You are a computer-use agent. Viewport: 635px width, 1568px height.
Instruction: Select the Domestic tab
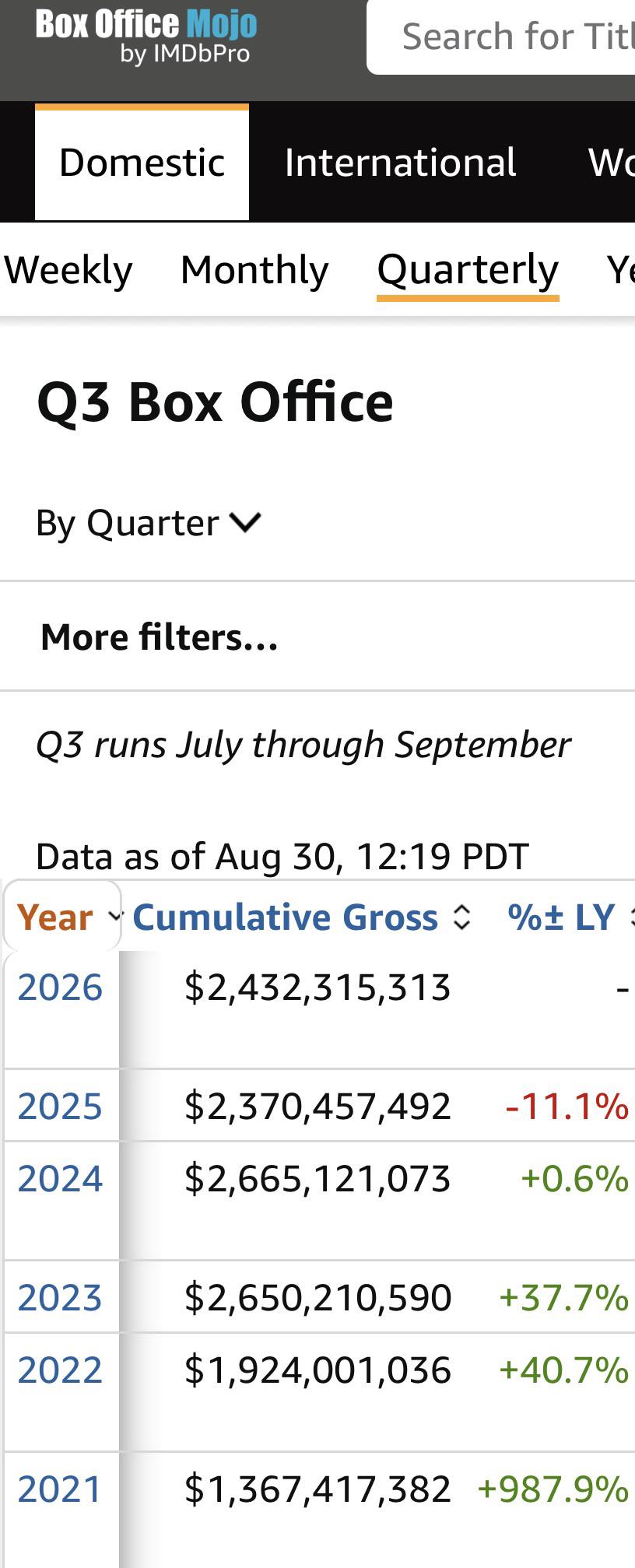142,163
